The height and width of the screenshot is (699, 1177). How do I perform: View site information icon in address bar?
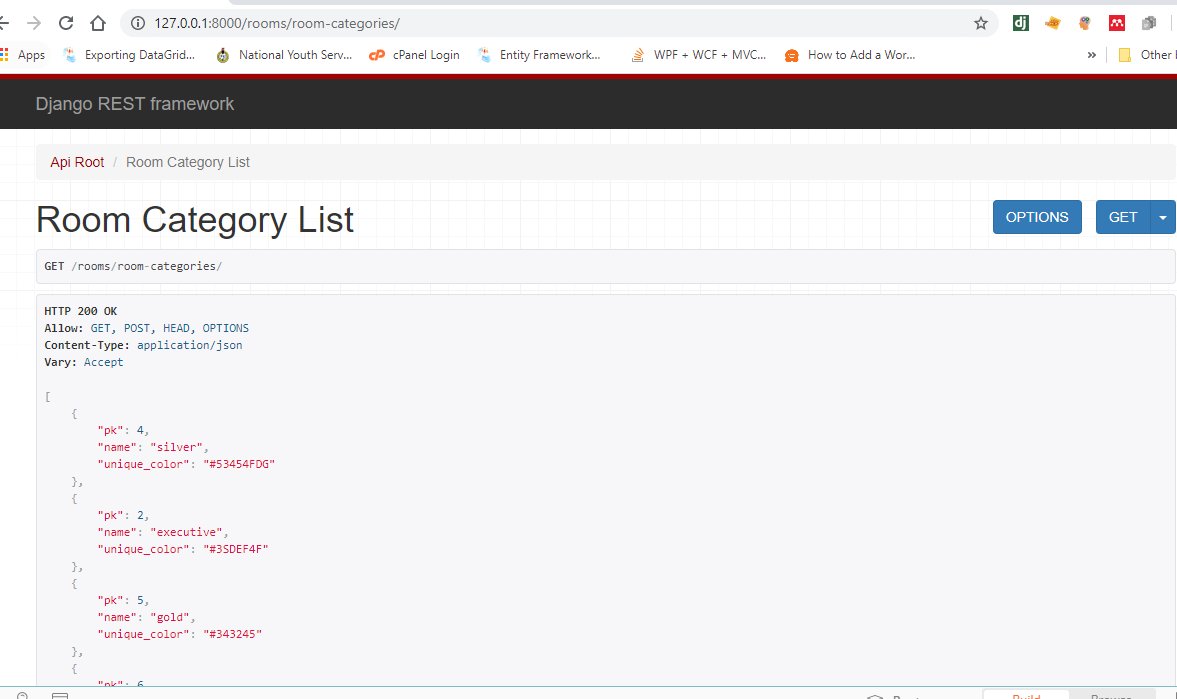point(137,23)
